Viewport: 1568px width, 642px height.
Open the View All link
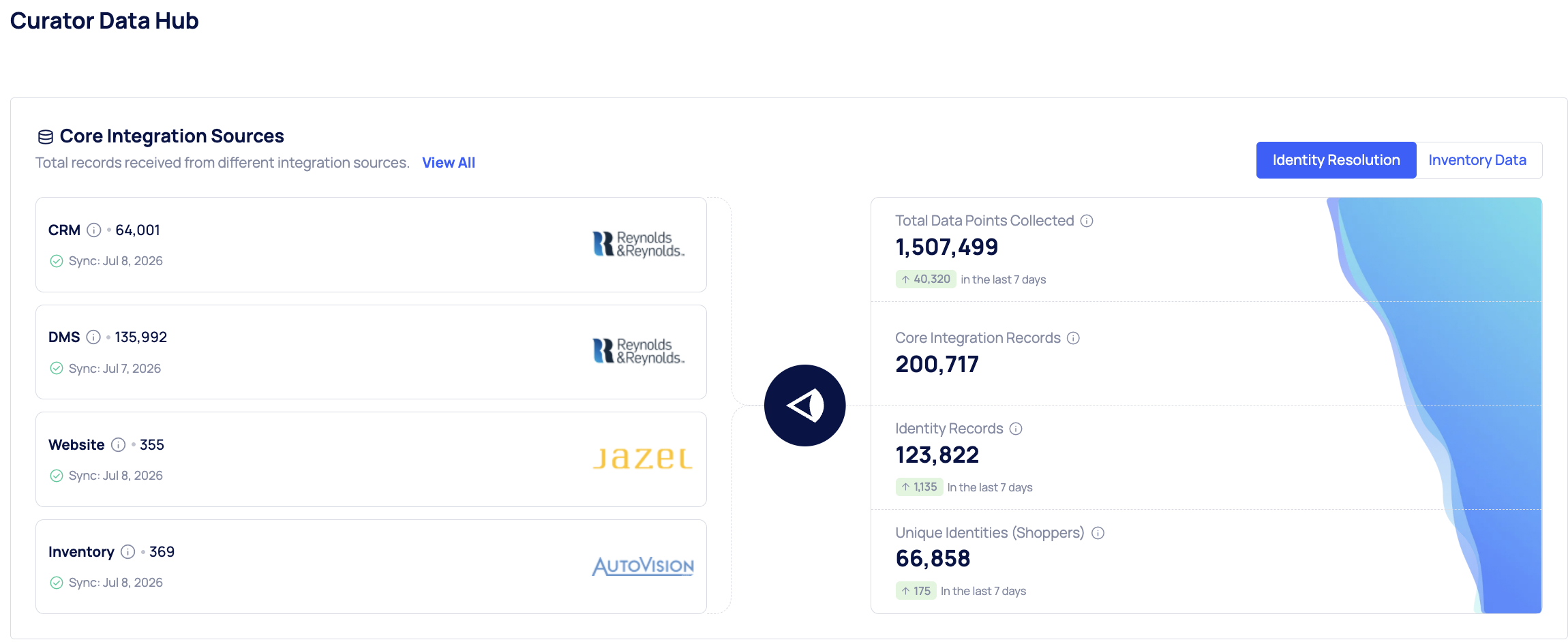[449, 163]
